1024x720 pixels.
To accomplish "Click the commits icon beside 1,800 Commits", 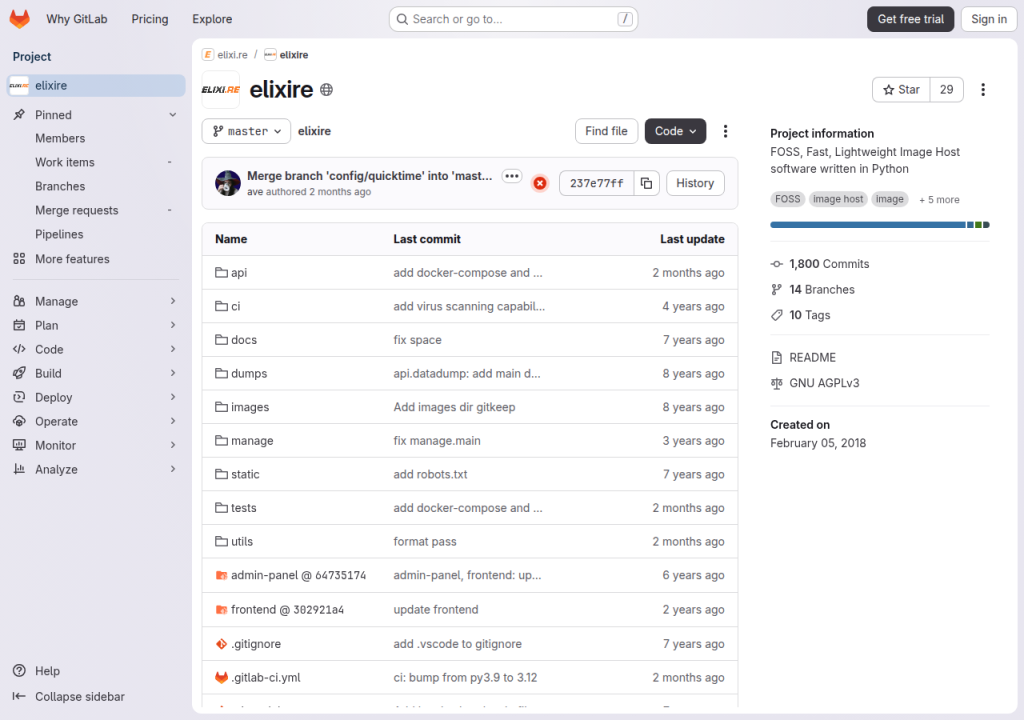I will click(x=776, y=264).
